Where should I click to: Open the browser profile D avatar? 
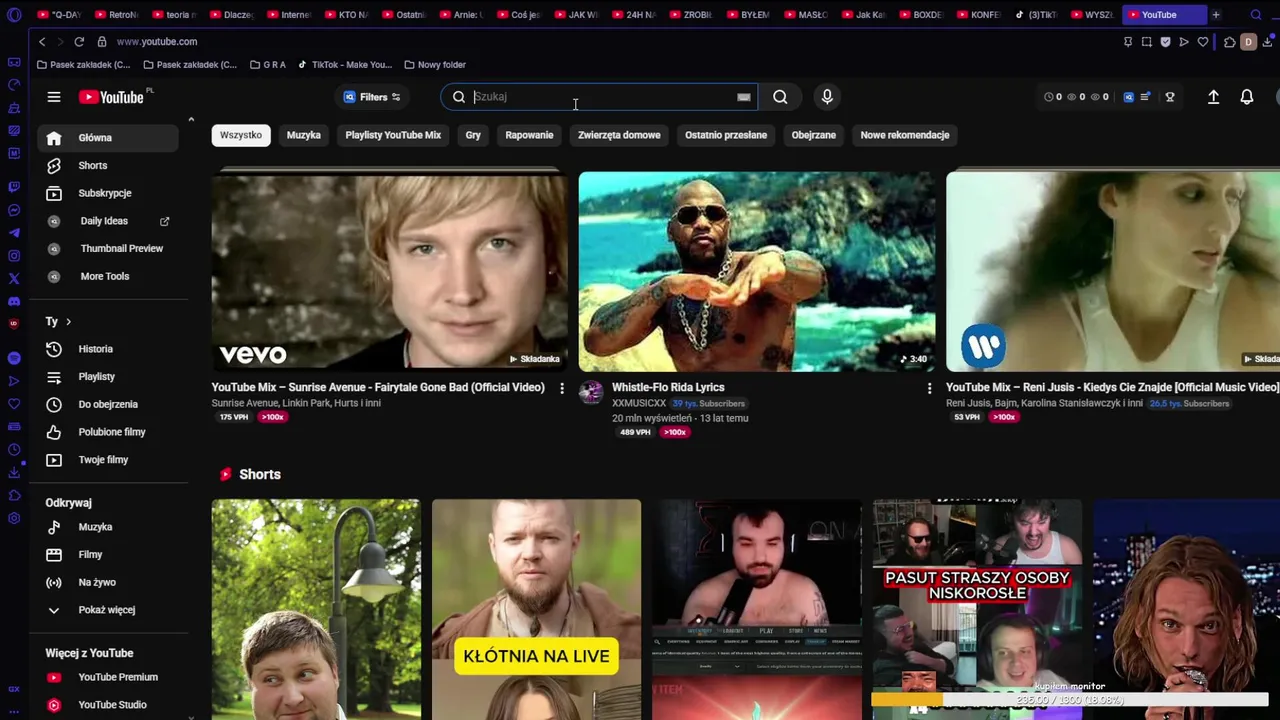(1248, 42)
